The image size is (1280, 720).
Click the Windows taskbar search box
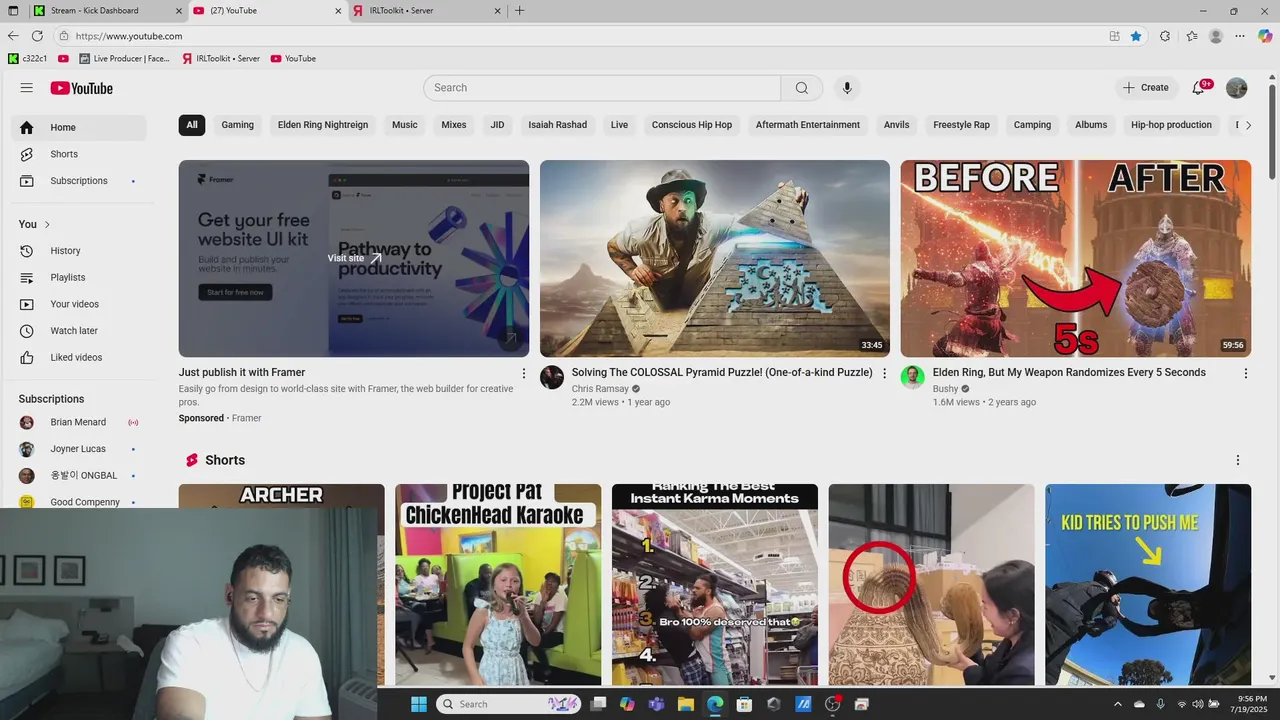coord(510,704)
